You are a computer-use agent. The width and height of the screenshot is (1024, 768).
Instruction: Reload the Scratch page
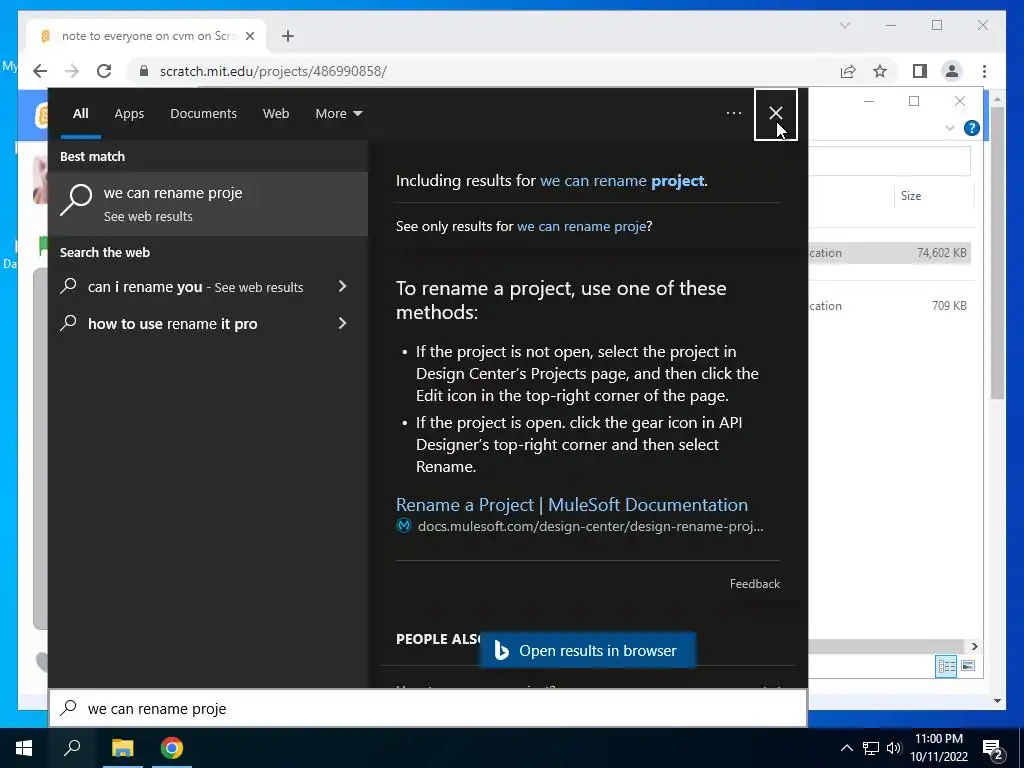pos(104,71)
